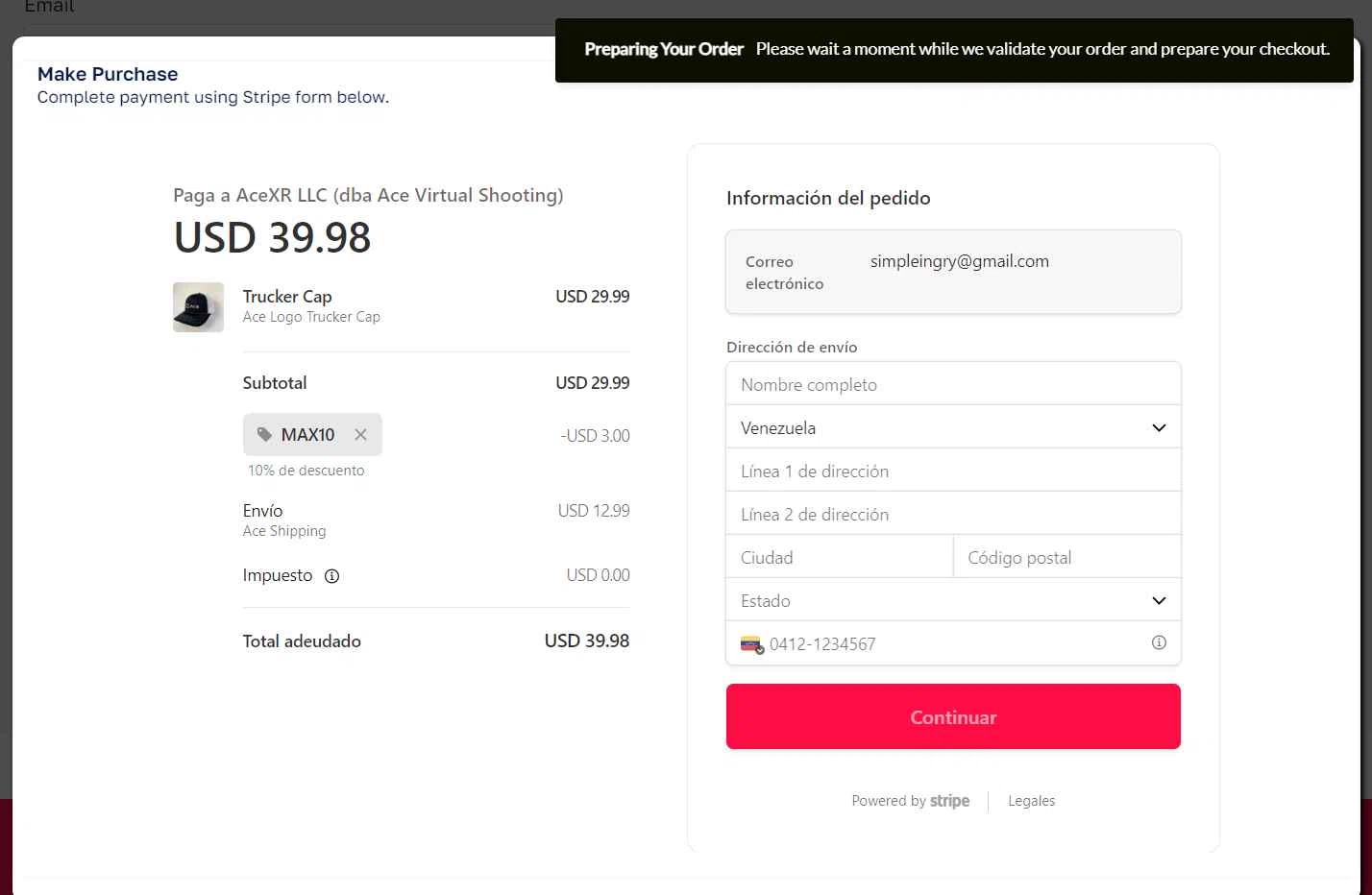Click the USD 12.99 shipping amount
Screen dimensions: 1372x895
tap(594, 511)
